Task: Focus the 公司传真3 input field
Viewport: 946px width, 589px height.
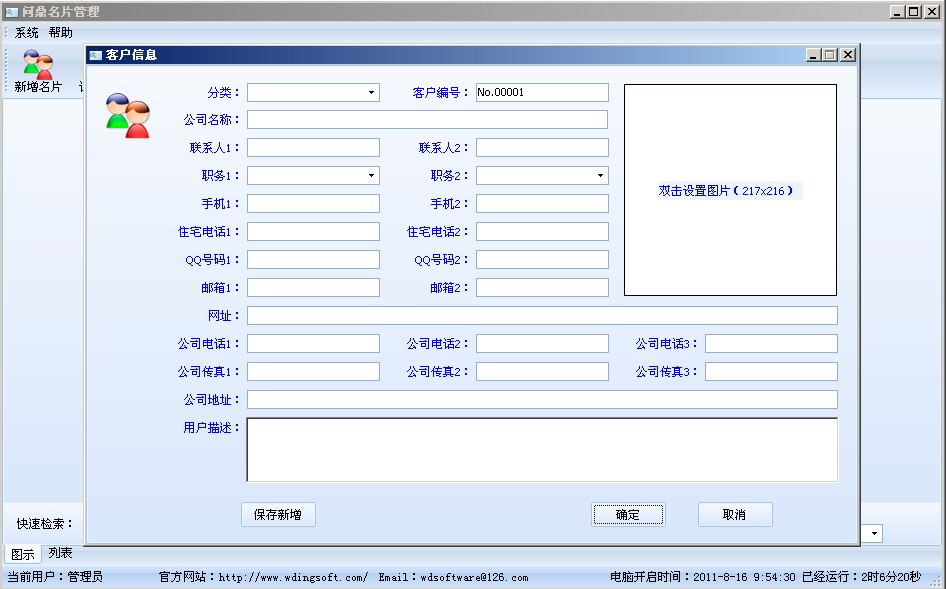Action: 771,372
